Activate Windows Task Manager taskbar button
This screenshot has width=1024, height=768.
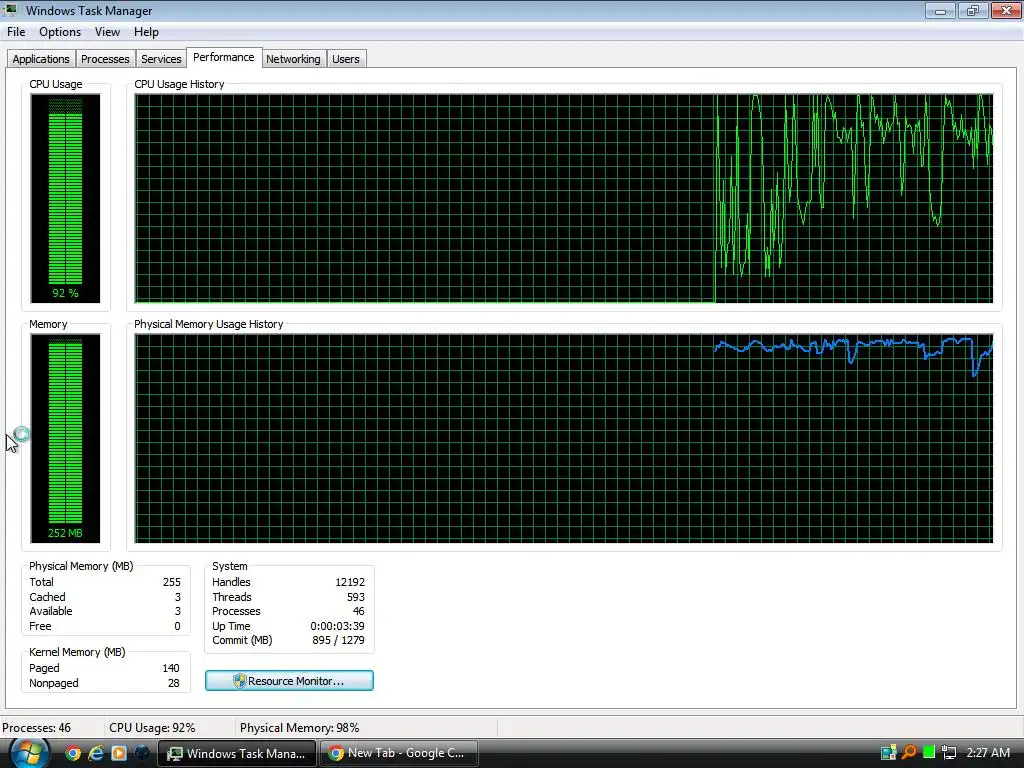tap(236, 753)
